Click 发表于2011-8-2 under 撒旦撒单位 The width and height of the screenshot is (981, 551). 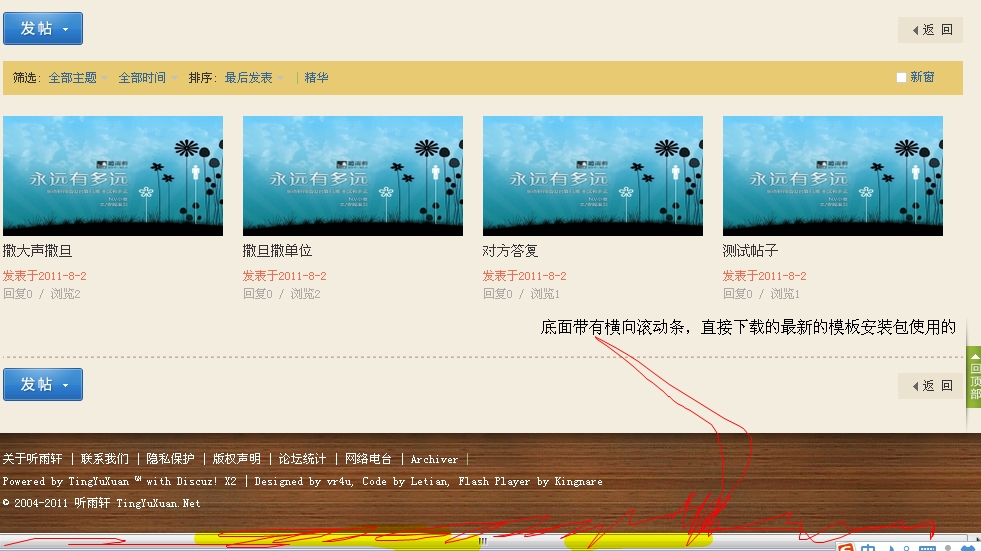(285, 276)
